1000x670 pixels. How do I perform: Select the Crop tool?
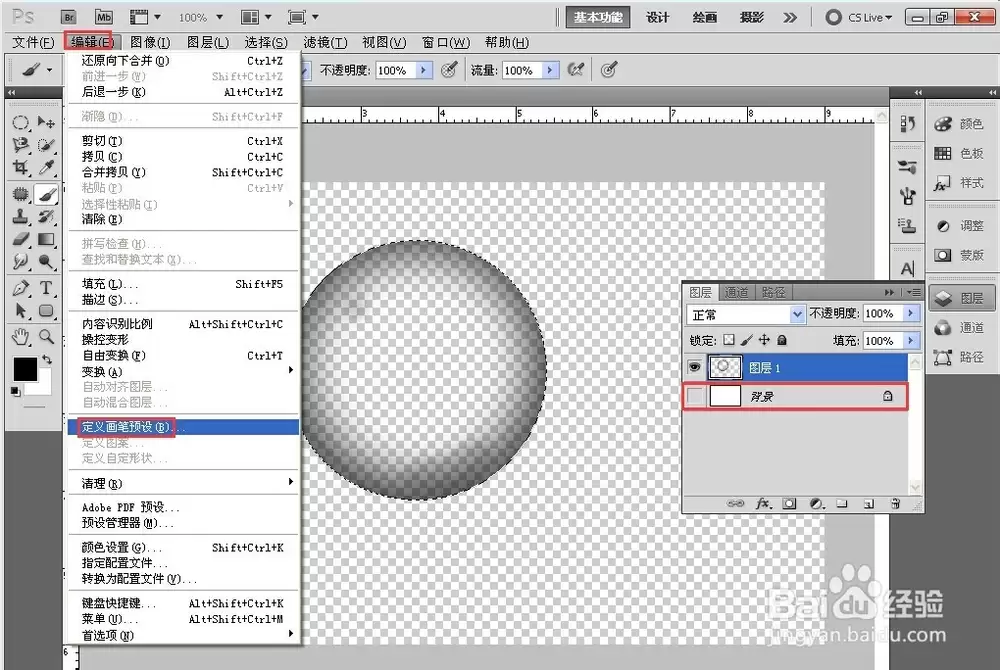[20, 168]
